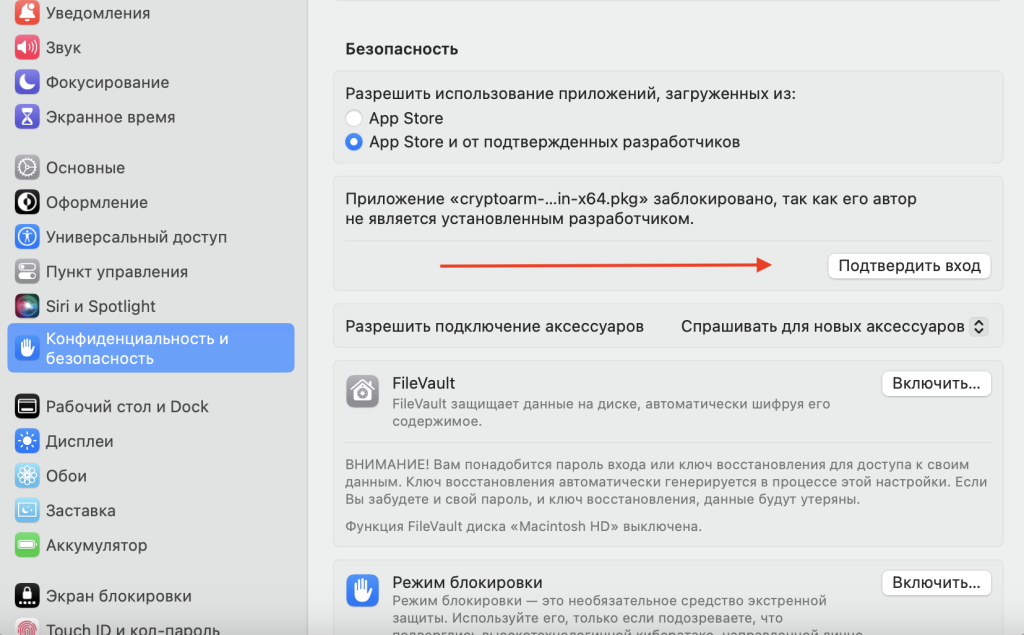Screen dimensions: 1024x635
Task: Open Дисплеи settings pane
Action: [151, 441]
